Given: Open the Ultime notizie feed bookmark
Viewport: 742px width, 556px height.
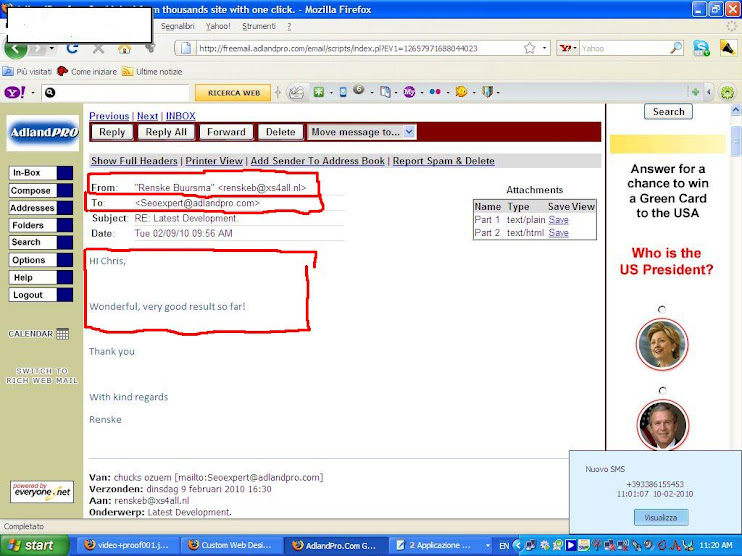Looking at the screenshot, I should pyautogui.click(x=152, y=71).
